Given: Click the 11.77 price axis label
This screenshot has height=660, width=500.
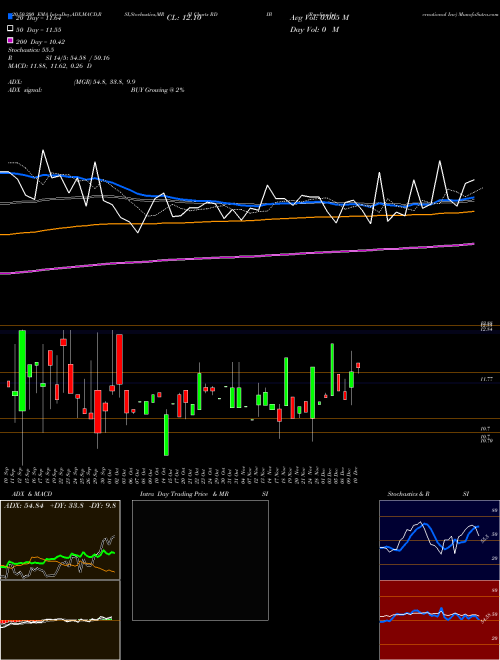Looking at the screenshot, I should (x=486, y=379).
